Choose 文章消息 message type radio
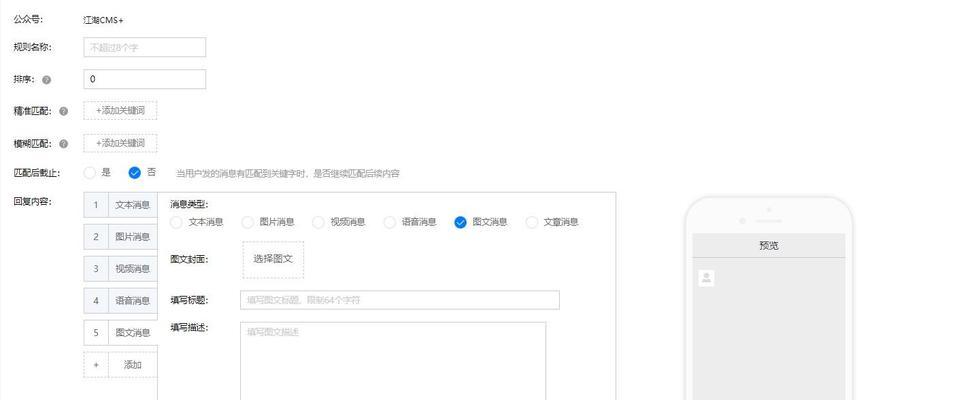 point(532,222)
